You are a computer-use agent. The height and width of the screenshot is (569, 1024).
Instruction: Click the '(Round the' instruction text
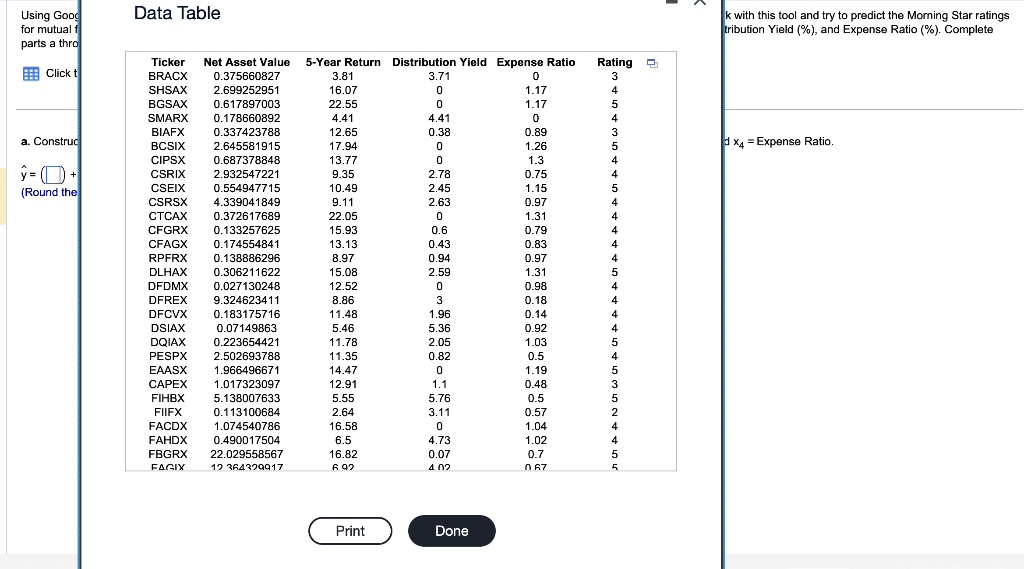[49, 192]
